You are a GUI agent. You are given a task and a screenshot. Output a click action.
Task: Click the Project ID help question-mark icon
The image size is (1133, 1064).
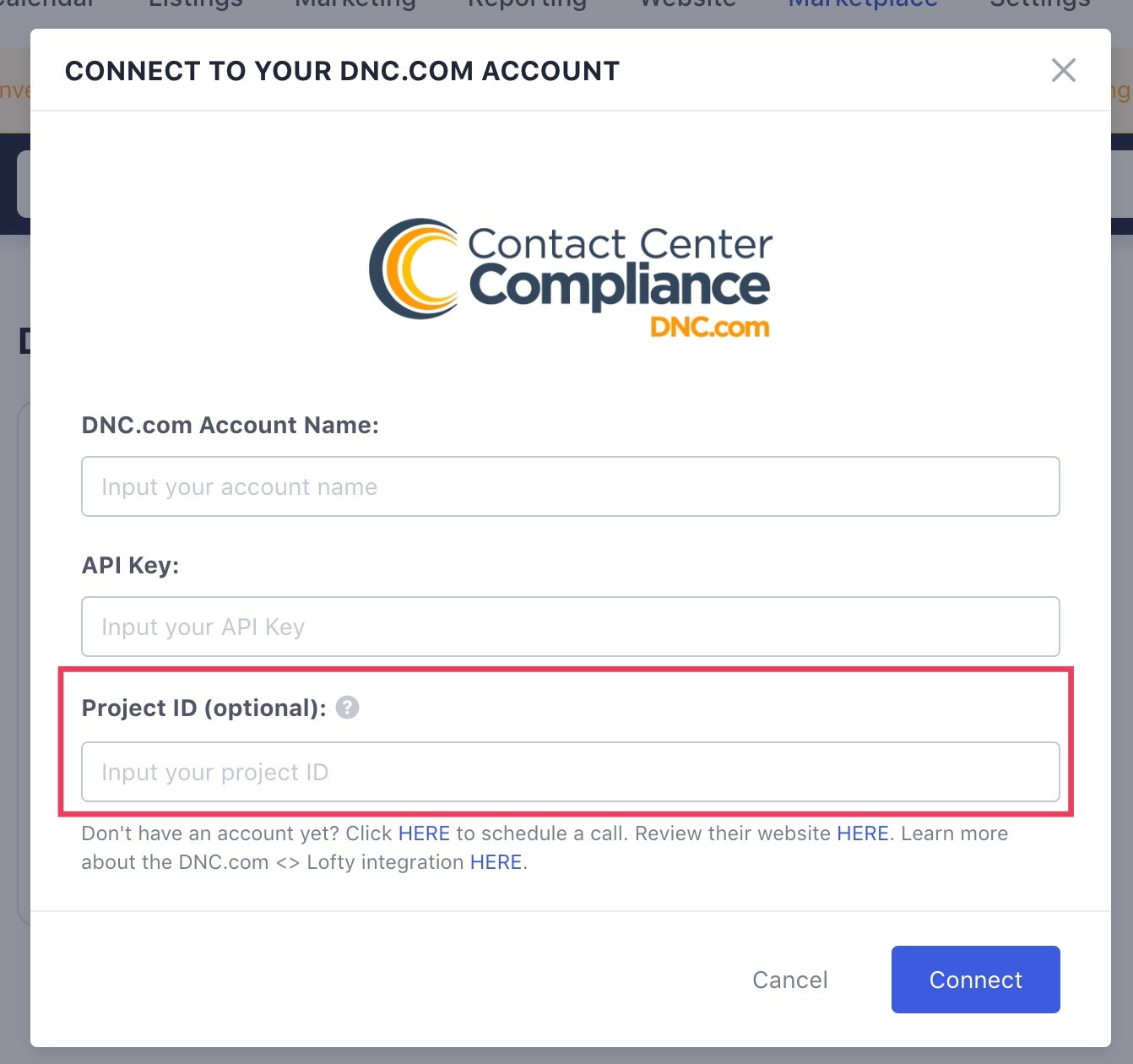point(347,708)
